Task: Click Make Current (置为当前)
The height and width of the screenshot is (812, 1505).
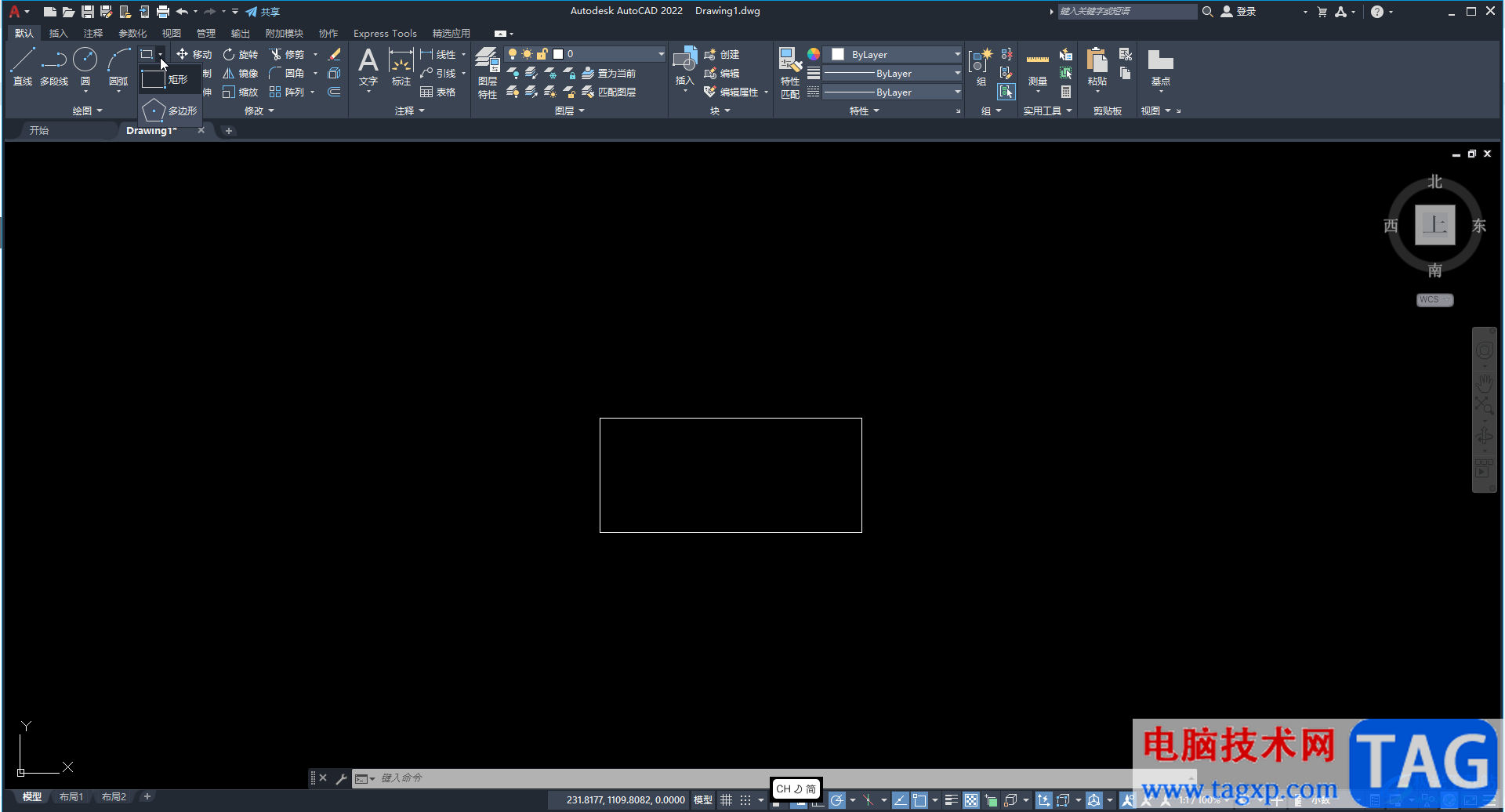Action: coord(609,73)
